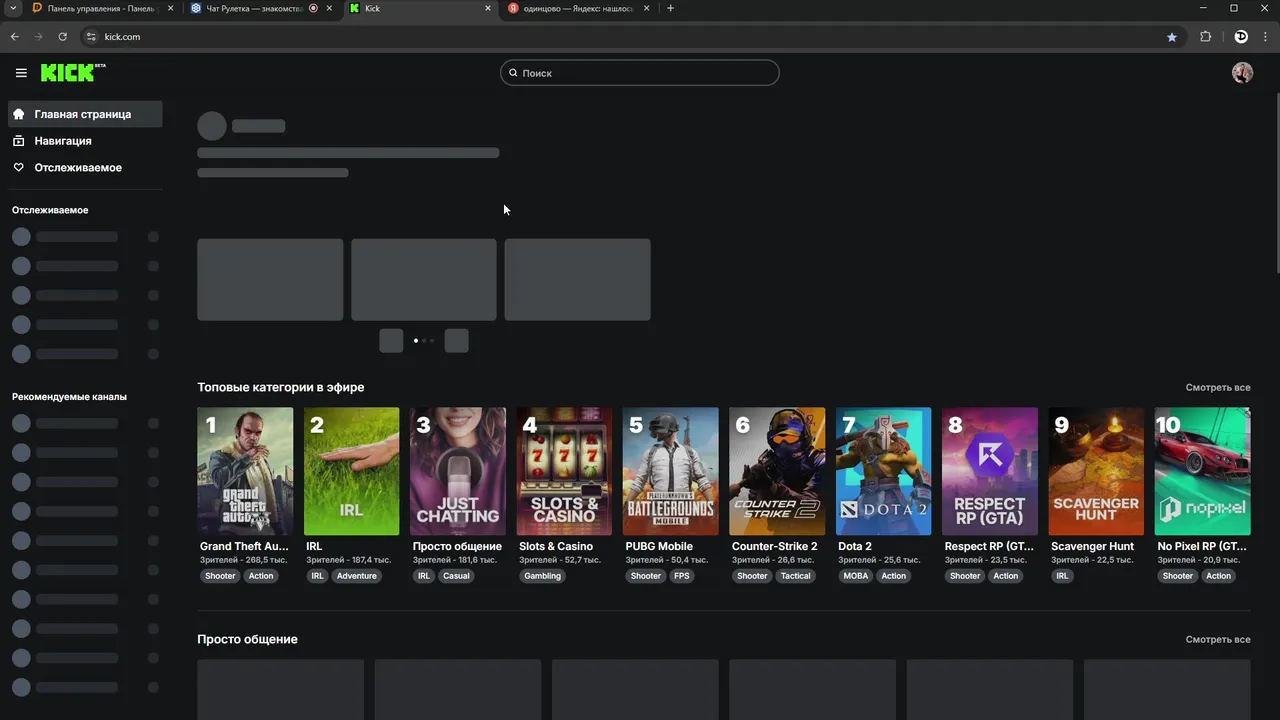Close the Чат Рулетка browser tab
Screen dimensions: 1280x720
[x=329, y=8]
